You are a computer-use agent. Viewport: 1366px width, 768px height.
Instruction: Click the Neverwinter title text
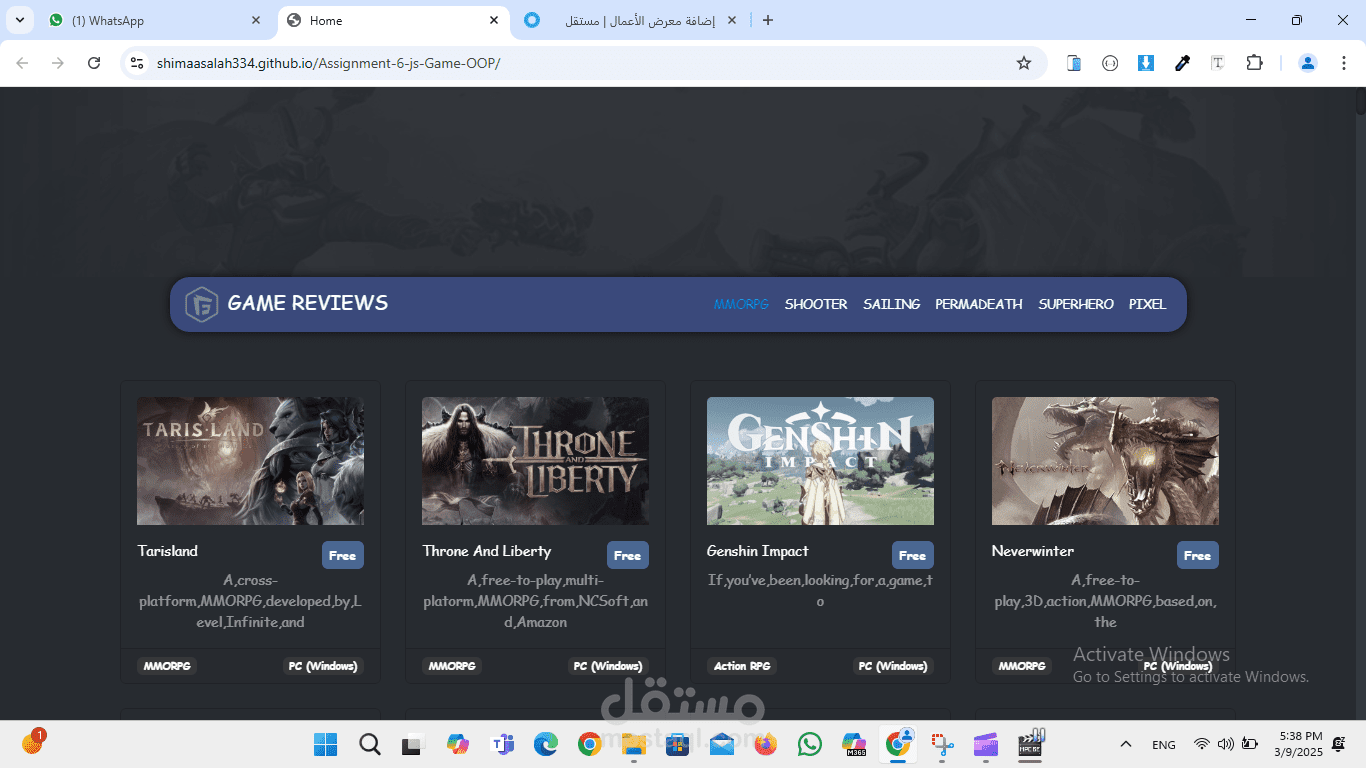[1033, 551]
